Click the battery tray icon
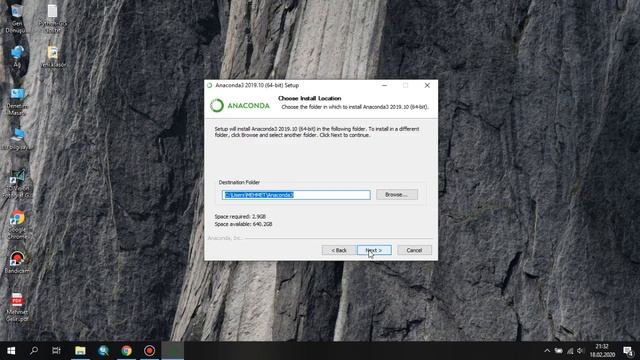 [558, 351]
